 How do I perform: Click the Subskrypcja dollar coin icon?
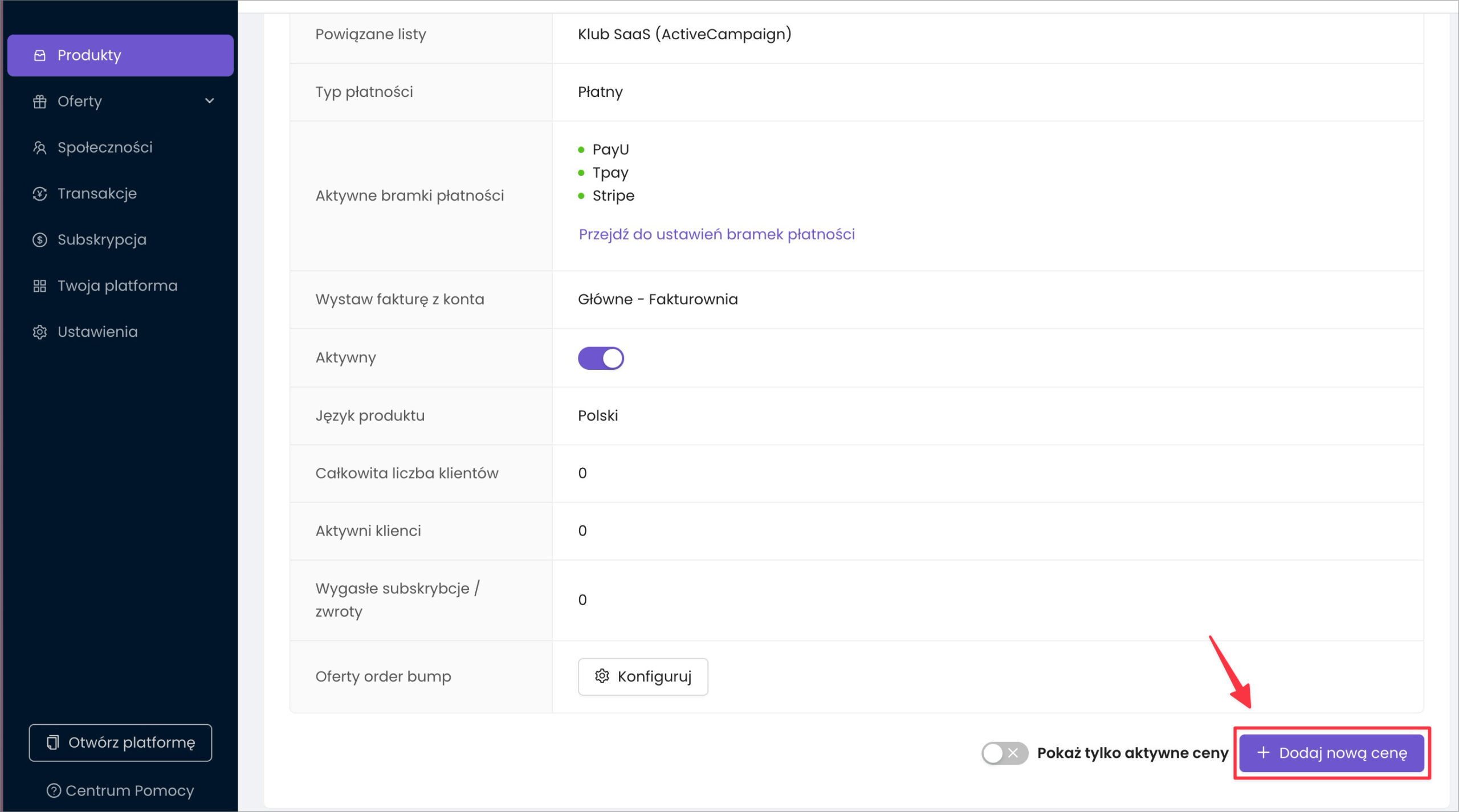tap(39, 240)
